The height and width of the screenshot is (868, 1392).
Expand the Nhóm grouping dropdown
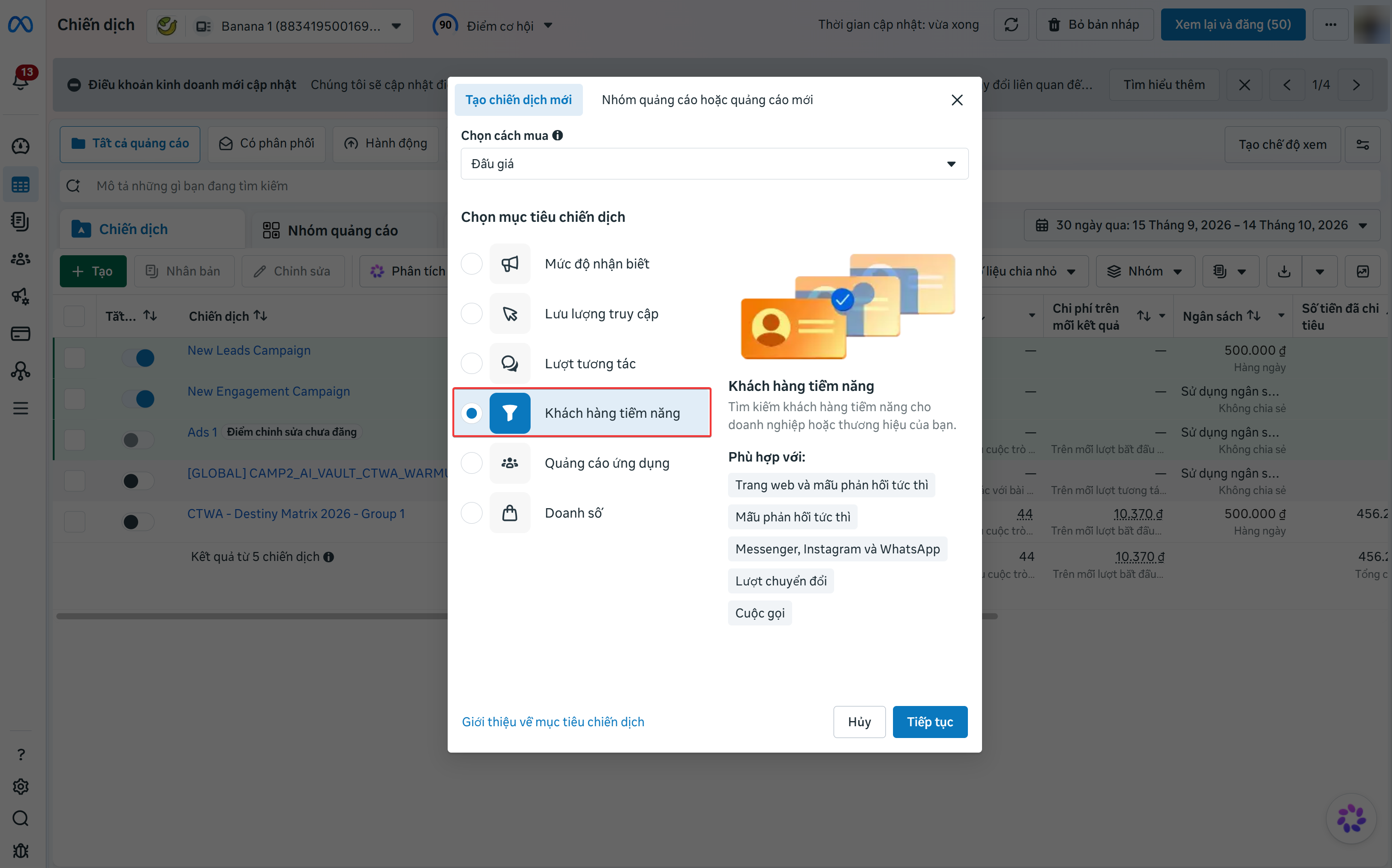(x=1145, y=272)
